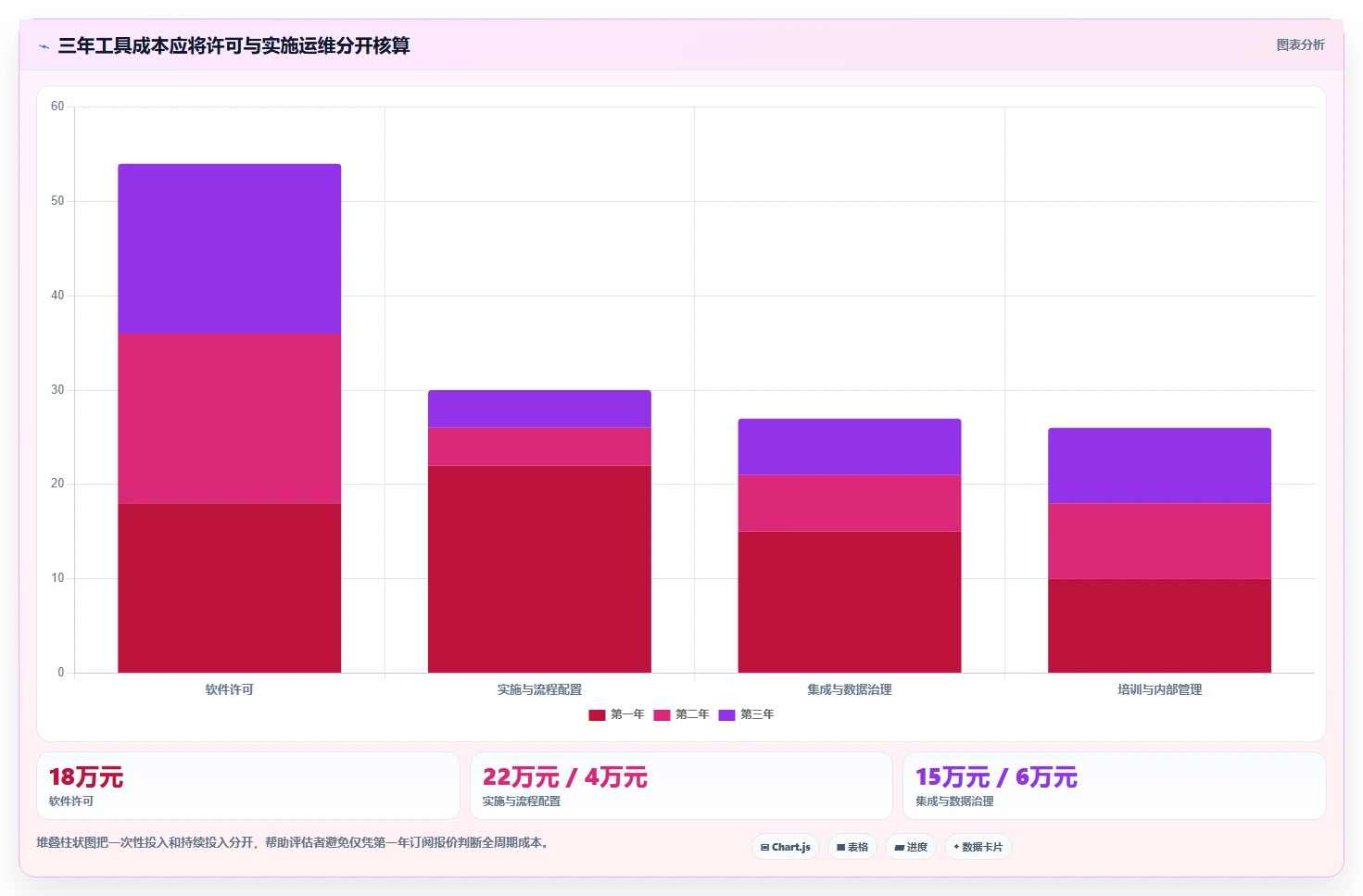Click the 图表分析 label in the header

tap(1300, 44)
